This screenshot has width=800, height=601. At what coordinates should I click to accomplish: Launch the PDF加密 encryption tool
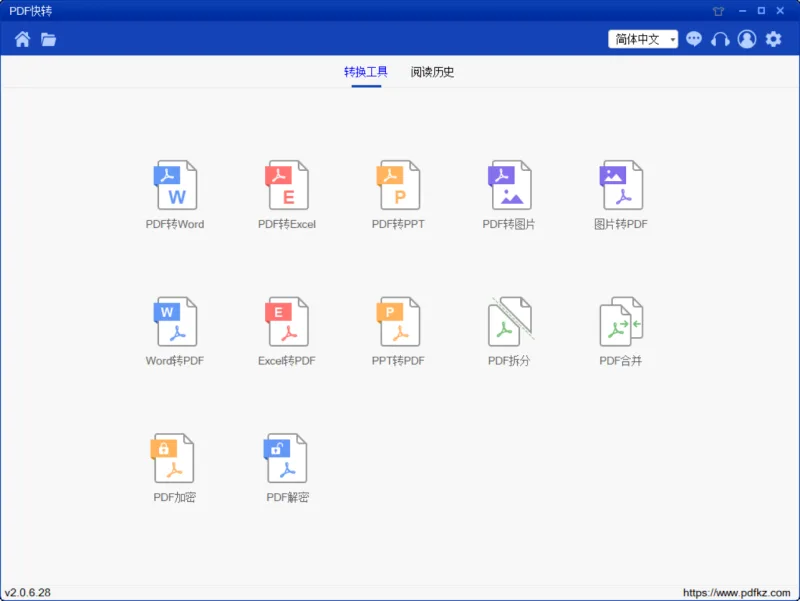click(x=174, y=468)
